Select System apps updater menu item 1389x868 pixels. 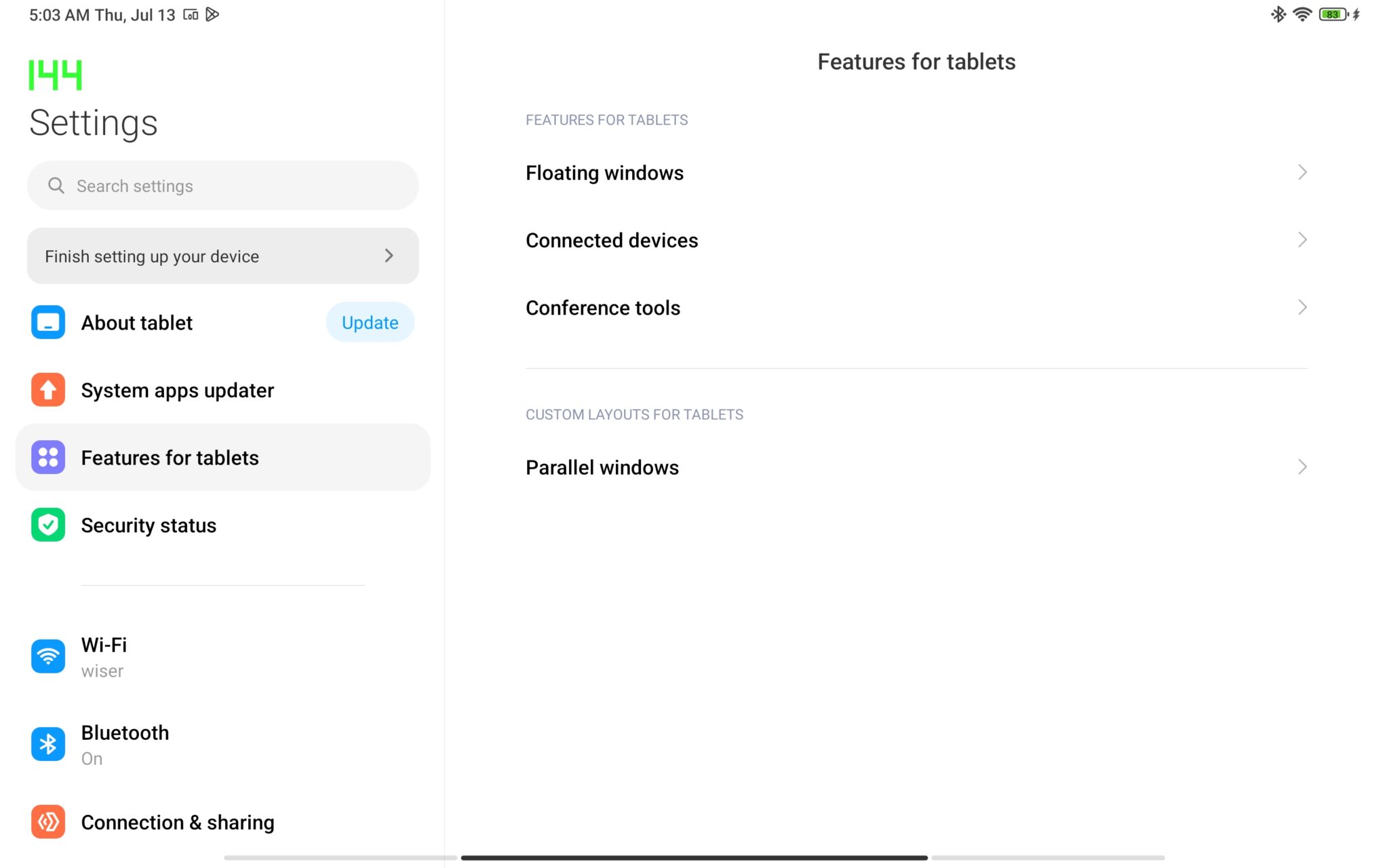point(177,391)
